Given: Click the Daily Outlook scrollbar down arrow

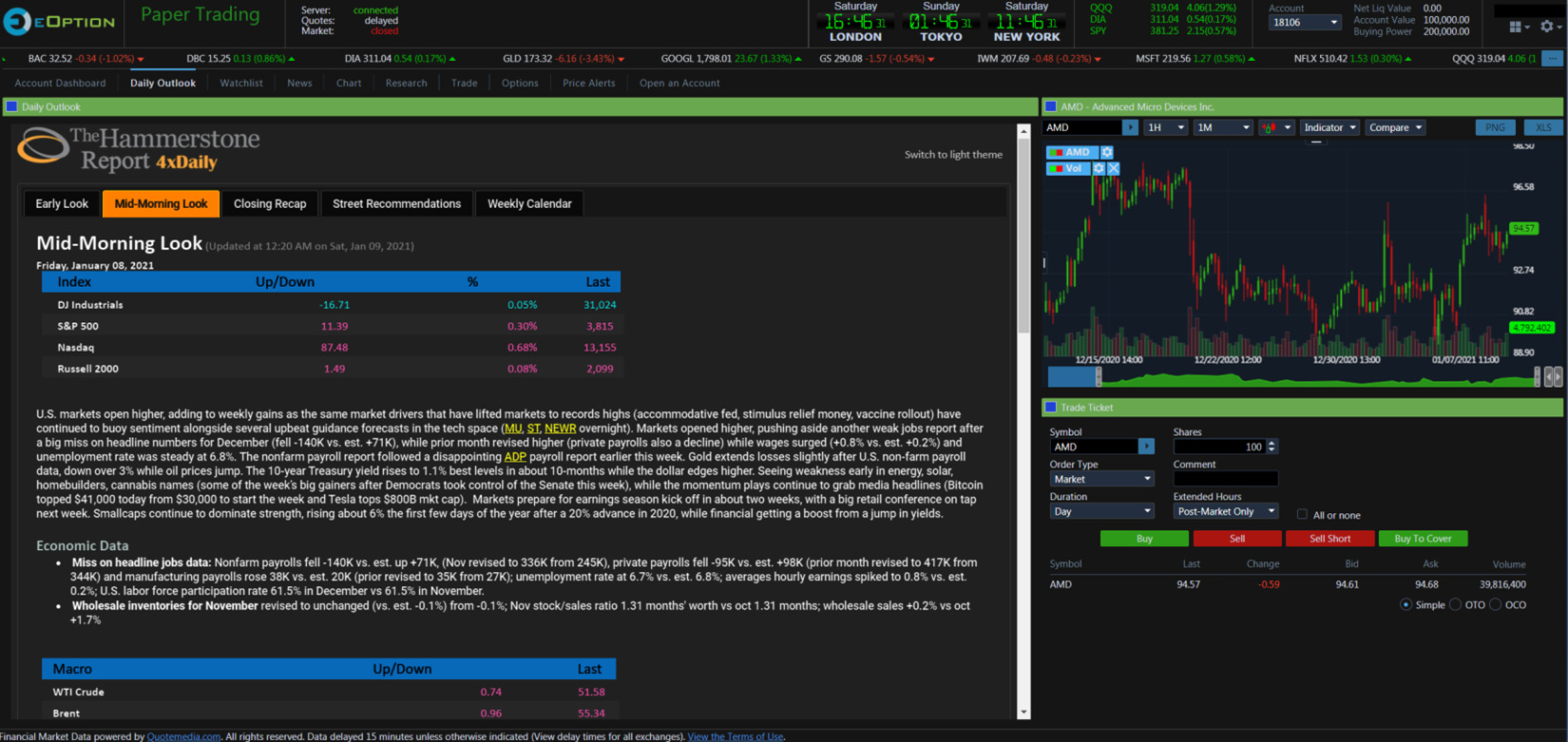Looking at the screenshot, I should [x=1023, y=712].
